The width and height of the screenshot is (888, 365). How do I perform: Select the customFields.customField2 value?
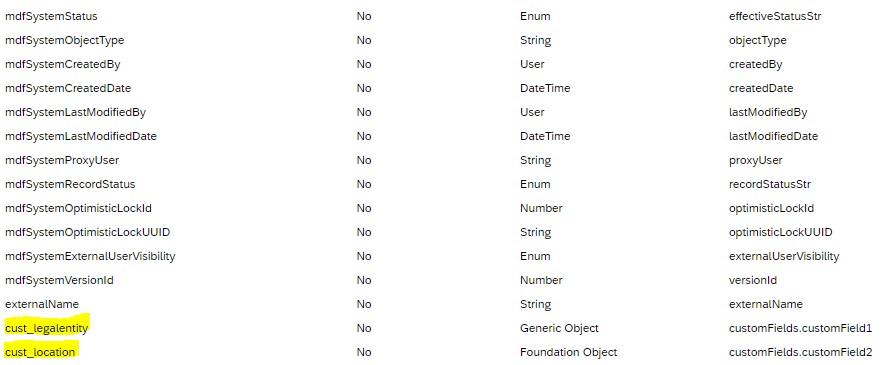tap(800, 352)
